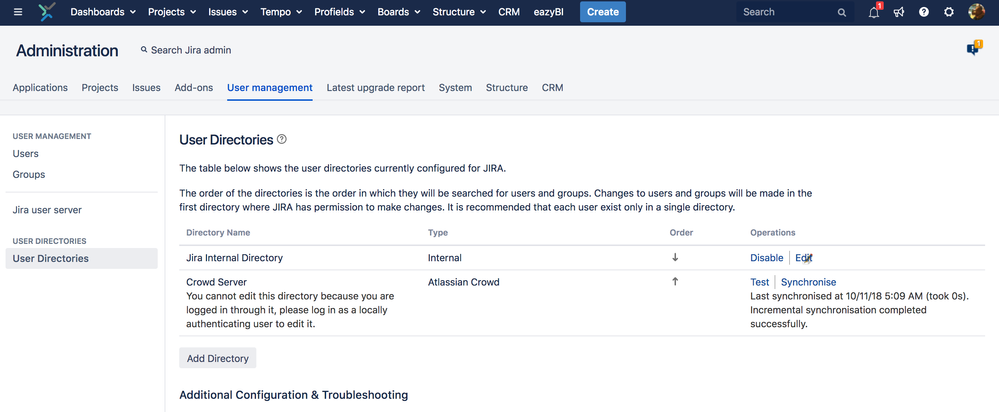The width and height of the screenshot is (999, 412).
Task: Click 'Additional Configuration & Troubleshooting' heading
Action: (x=294, y=395)
